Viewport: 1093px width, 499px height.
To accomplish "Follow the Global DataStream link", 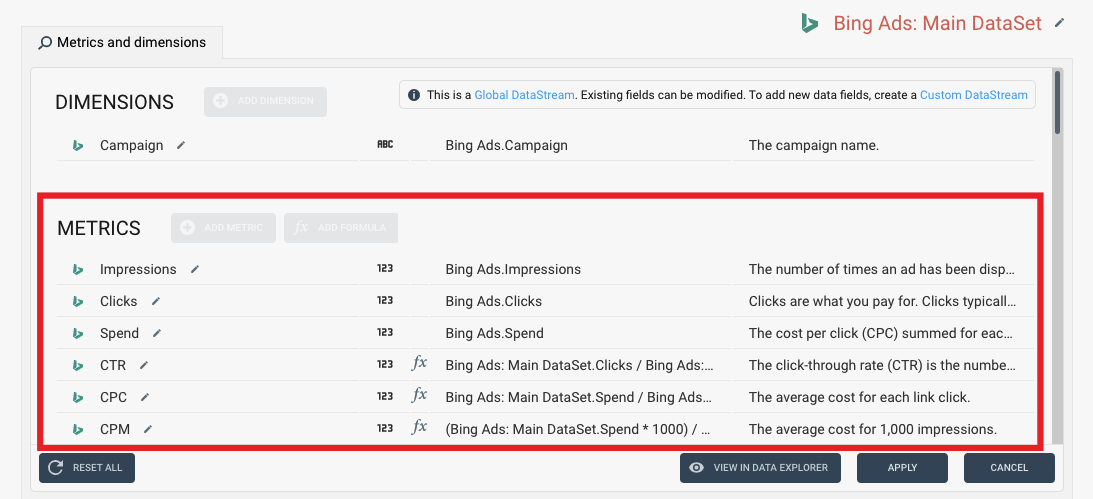I will click(525, 95).
